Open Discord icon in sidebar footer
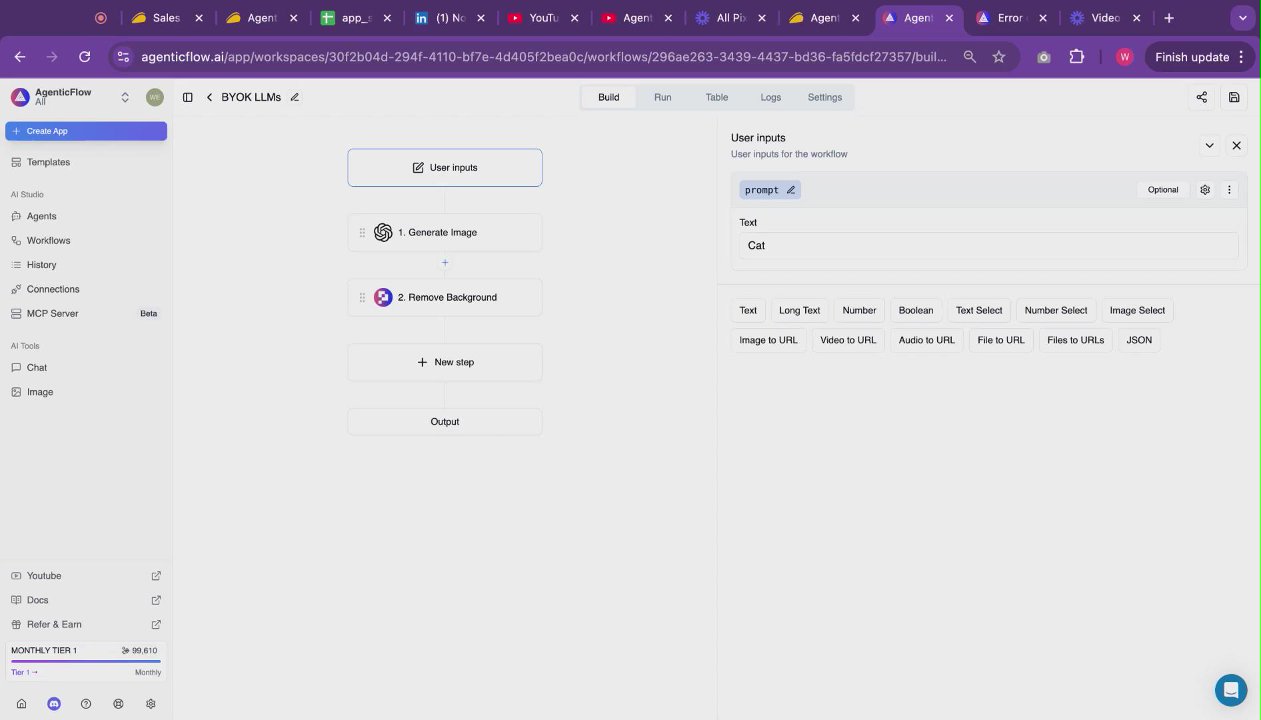The height and width of the screenshot is (720, 1261). click(x=54, y=704)
